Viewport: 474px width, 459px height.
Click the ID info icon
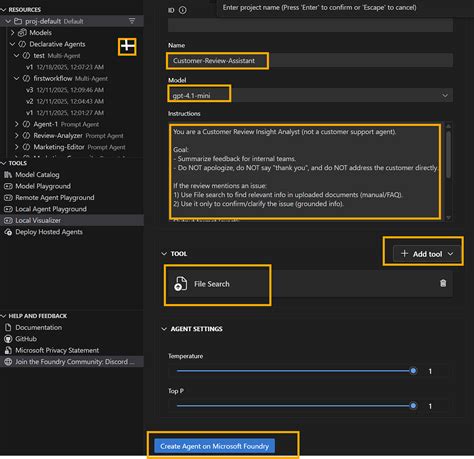click(183, 10)
